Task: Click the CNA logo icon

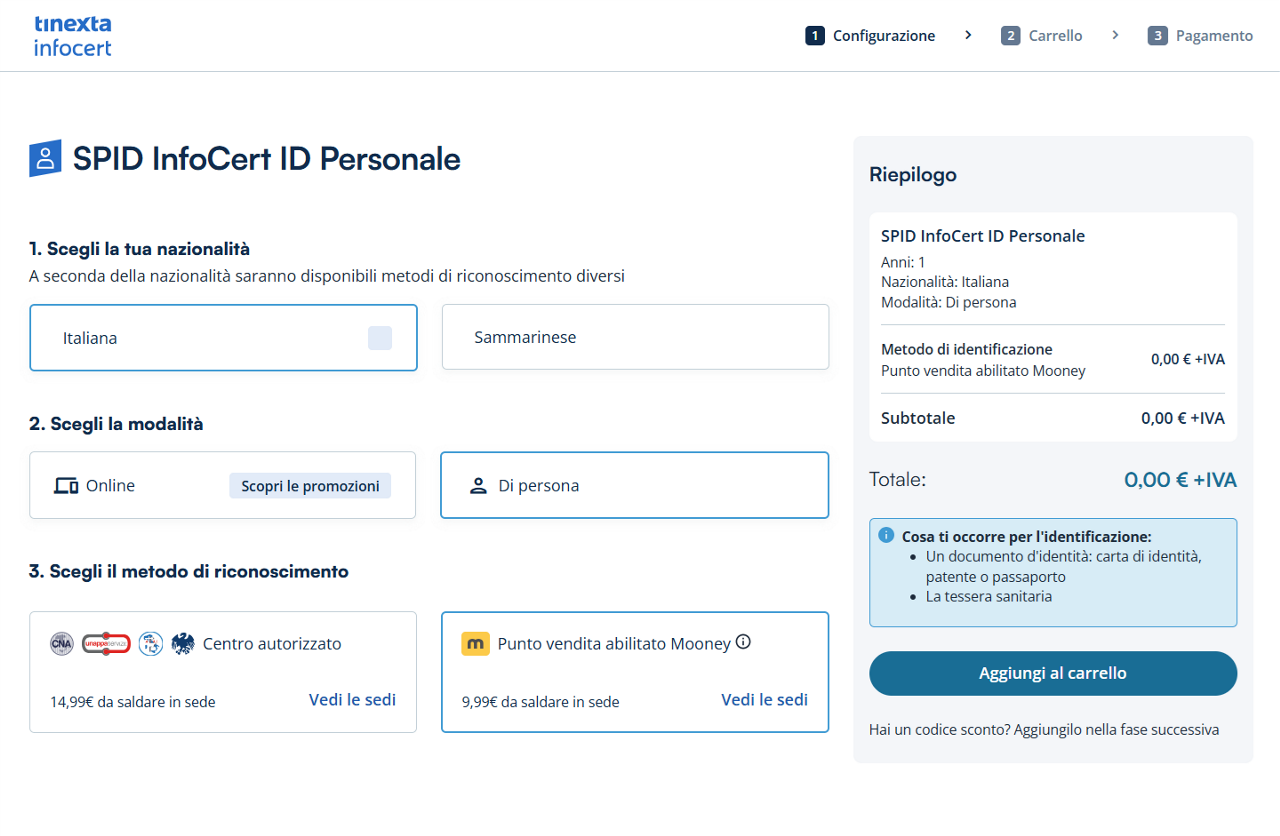Action: pos(62,643)
